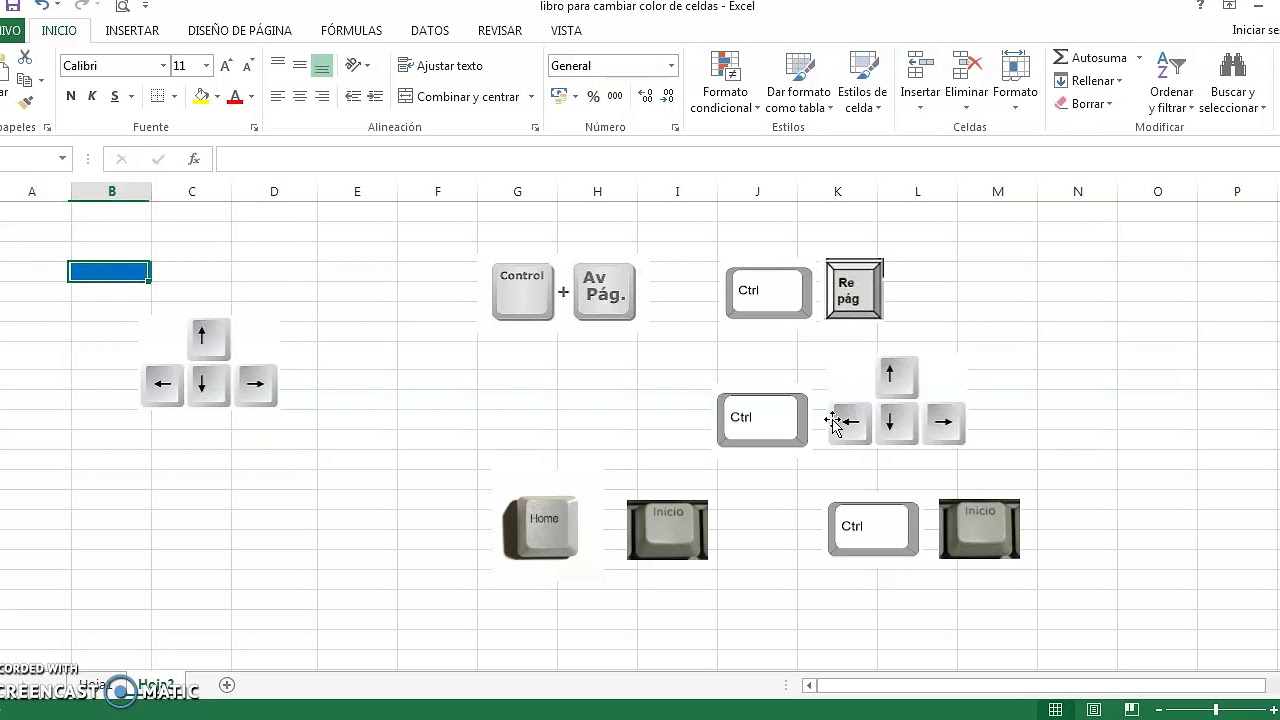Switch to DISEÑO DE PÁGINA tab
1280x720 pixels.
click(240, 31)
